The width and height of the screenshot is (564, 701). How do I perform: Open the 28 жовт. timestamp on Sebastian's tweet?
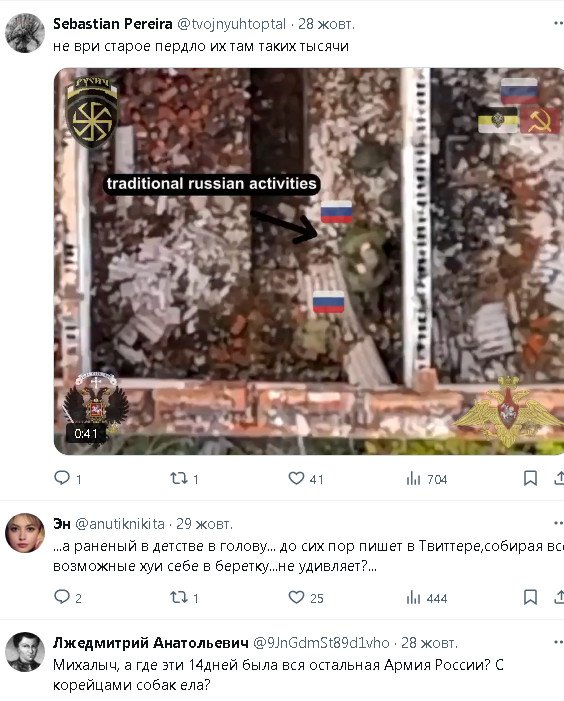click(x=326, y=24)
